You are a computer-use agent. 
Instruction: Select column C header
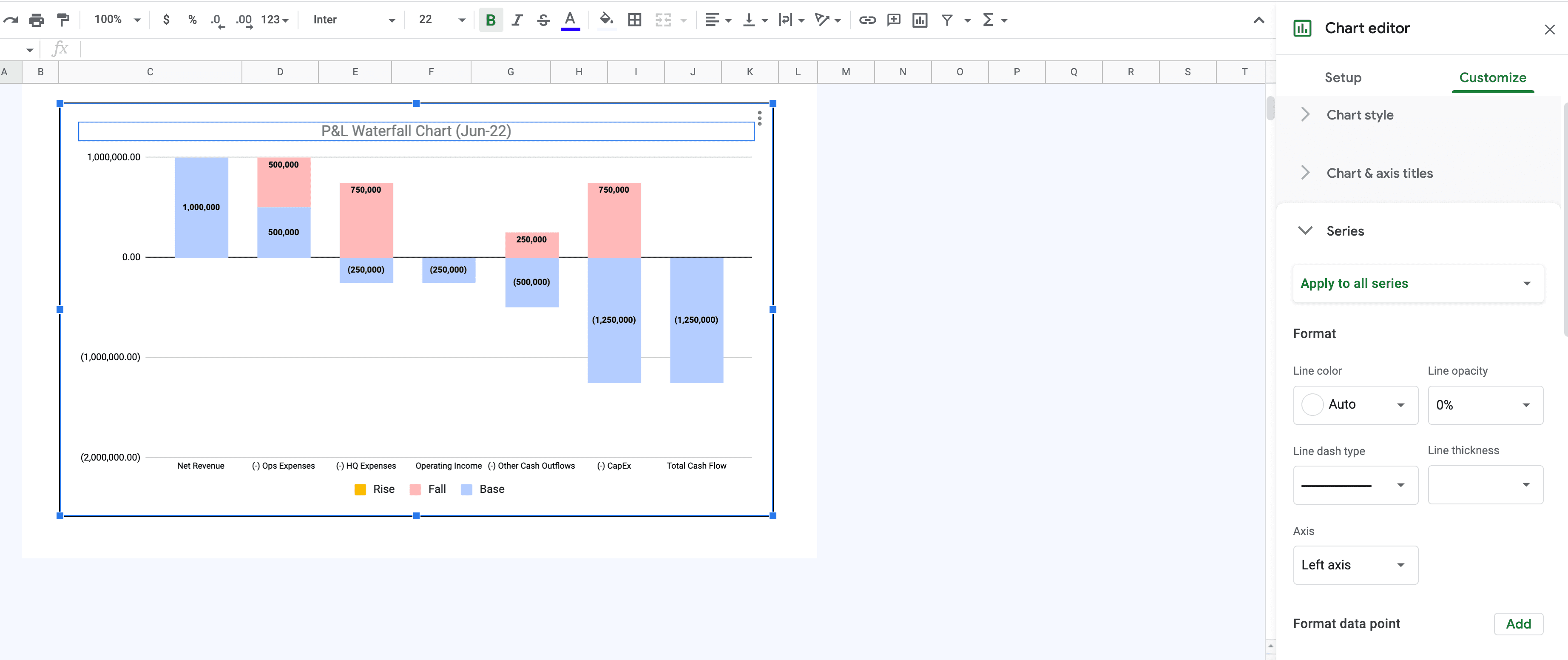pos(150,72)
